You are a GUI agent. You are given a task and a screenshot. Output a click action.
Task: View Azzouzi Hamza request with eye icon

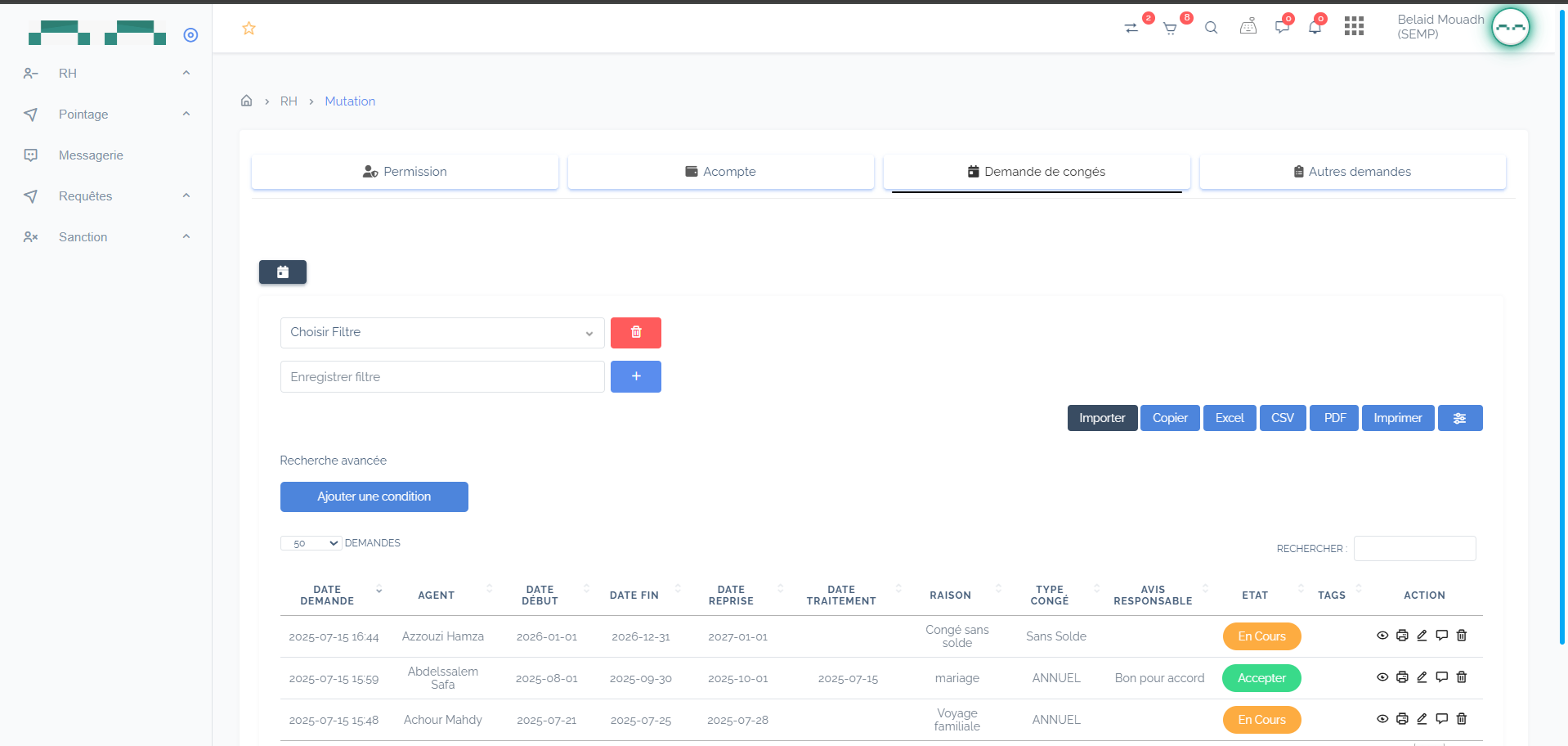pyautogui.click(x=1382, y=636)
